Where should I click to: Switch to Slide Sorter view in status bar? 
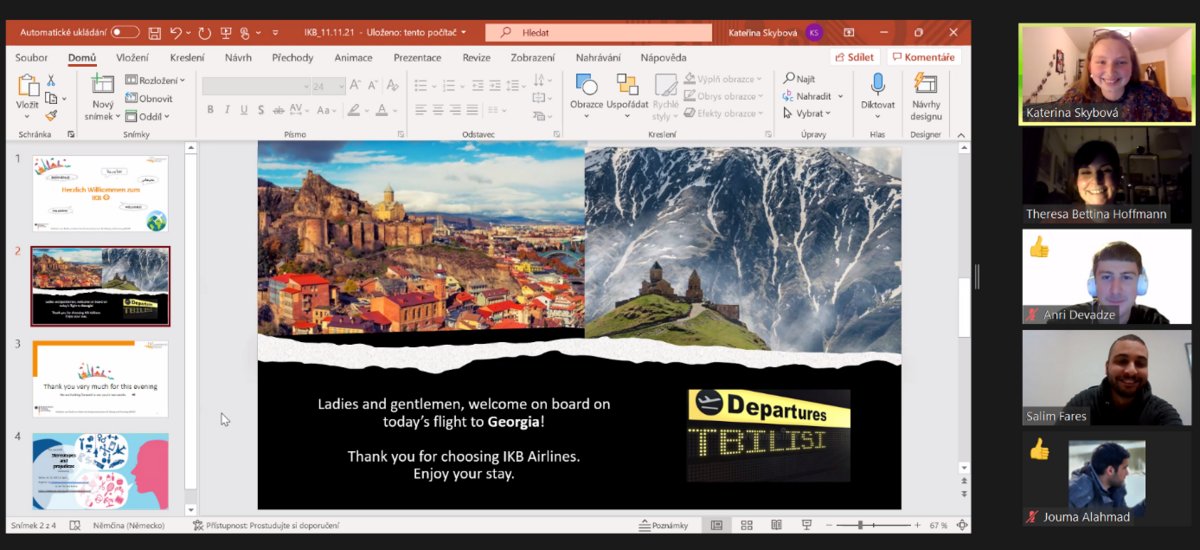[x=747, y=525]
